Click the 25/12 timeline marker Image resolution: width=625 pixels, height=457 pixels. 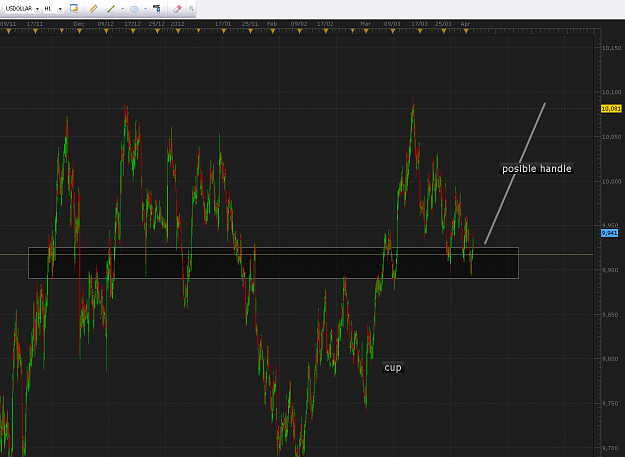tap(157, 31)
